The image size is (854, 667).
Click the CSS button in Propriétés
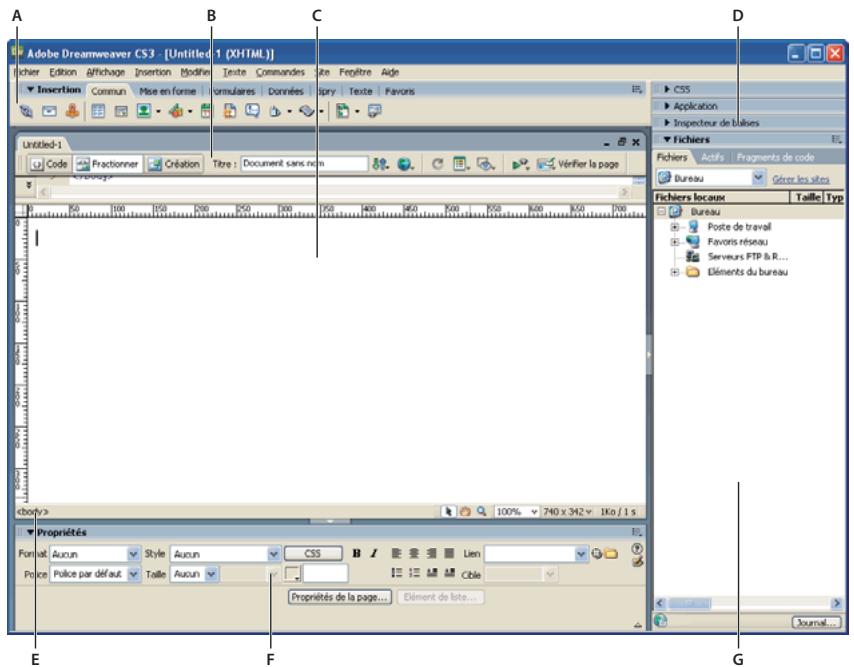point(313,553)
